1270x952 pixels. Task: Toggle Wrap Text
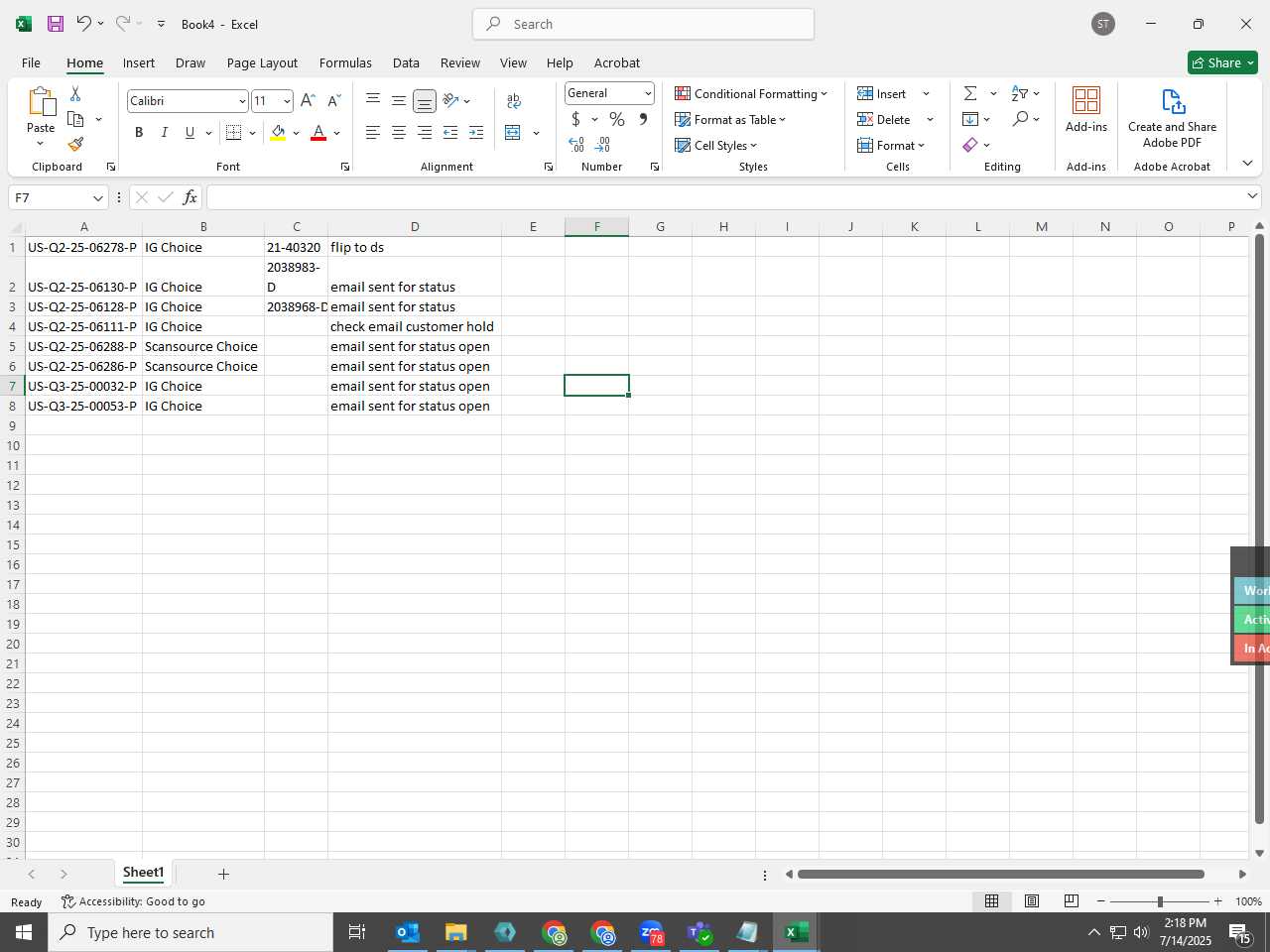(x=514, y=100)
